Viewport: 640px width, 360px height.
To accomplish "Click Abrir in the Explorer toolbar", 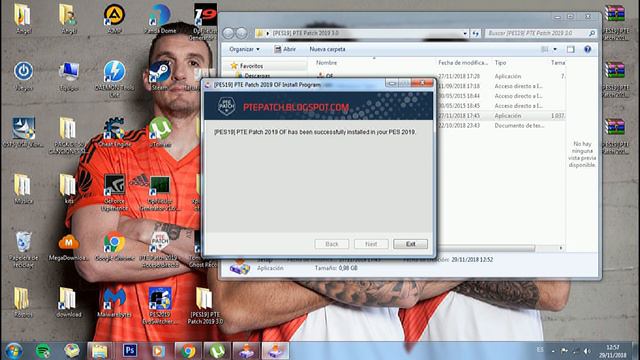I will 285,49.
